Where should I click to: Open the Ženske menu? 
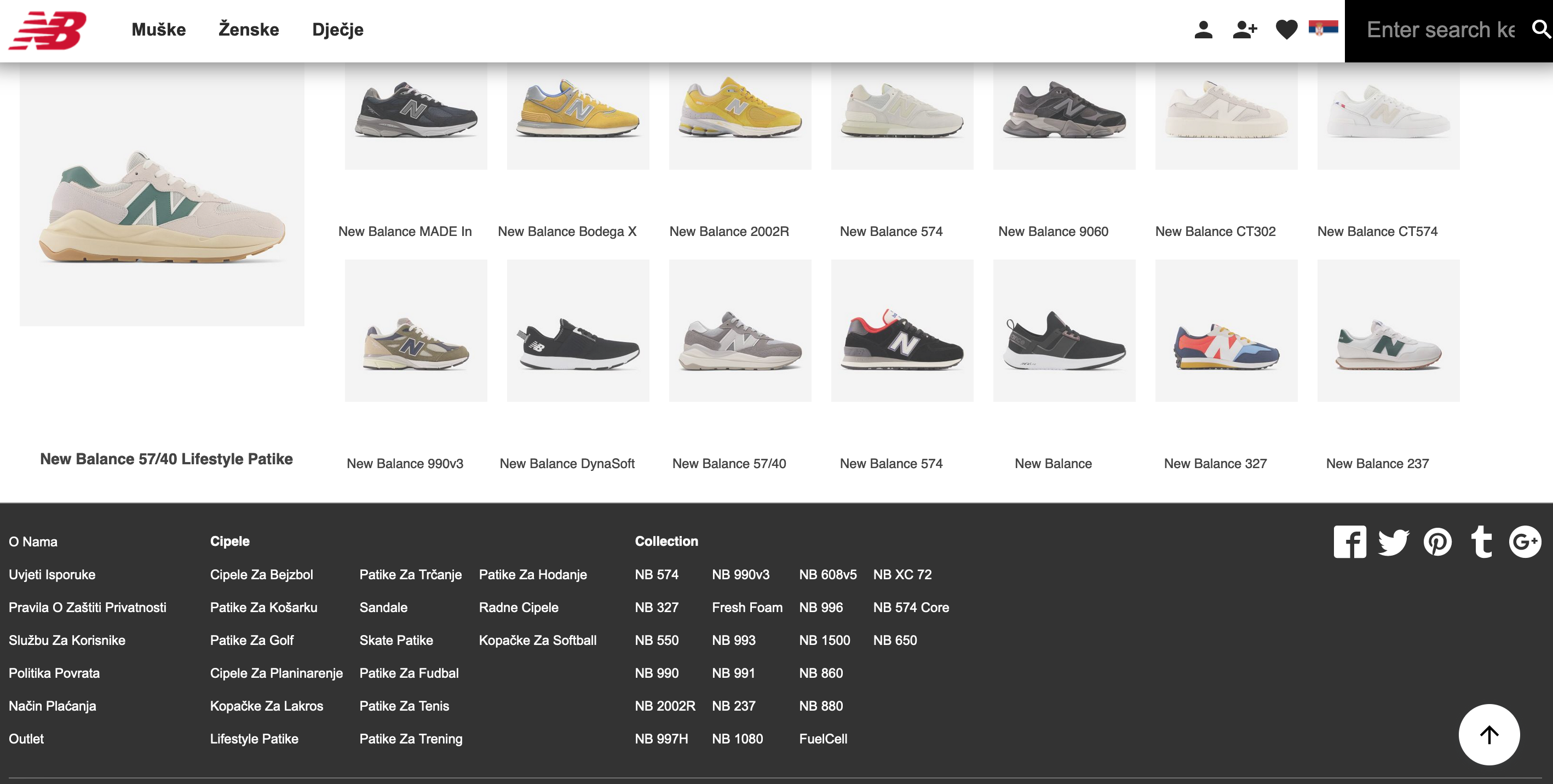[x=249, y=30]
